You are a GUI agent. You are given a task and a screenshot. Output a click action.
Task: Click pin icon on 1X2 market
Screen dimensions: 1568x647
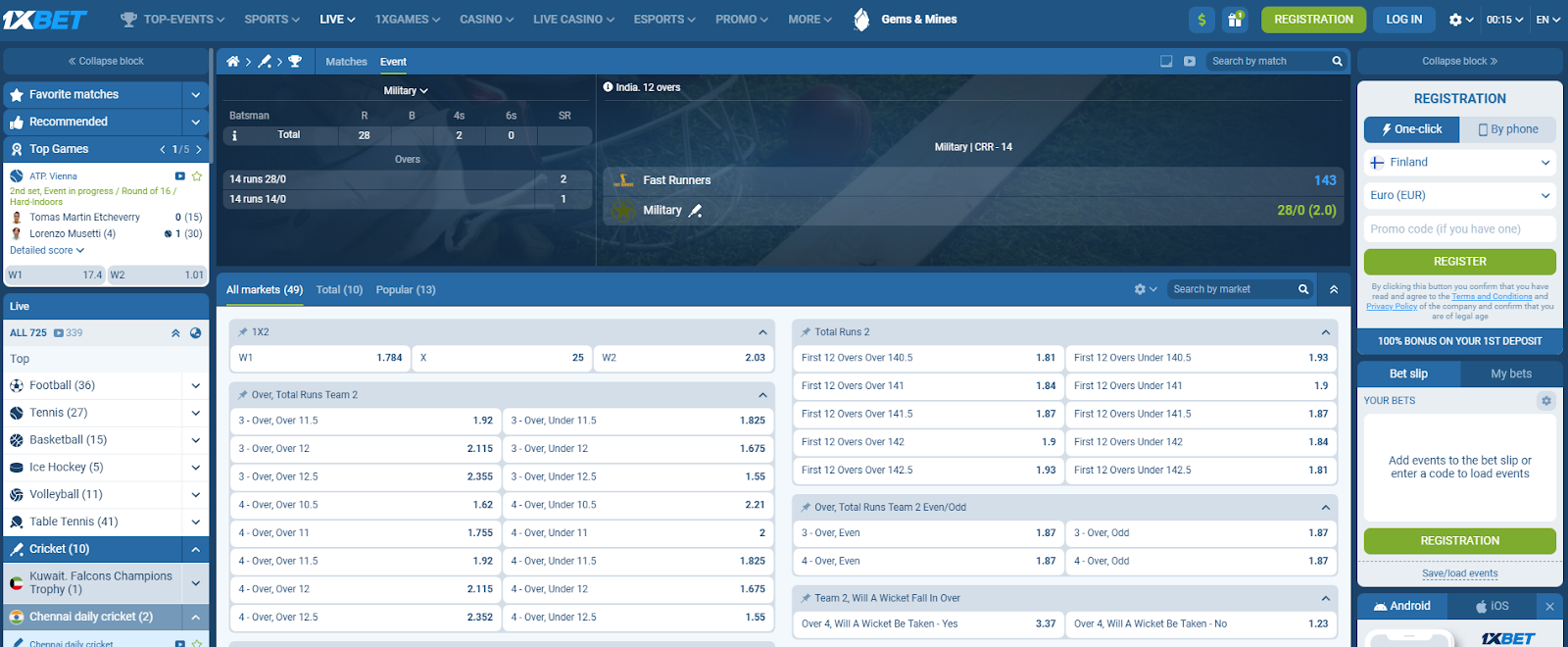point(242,332)
